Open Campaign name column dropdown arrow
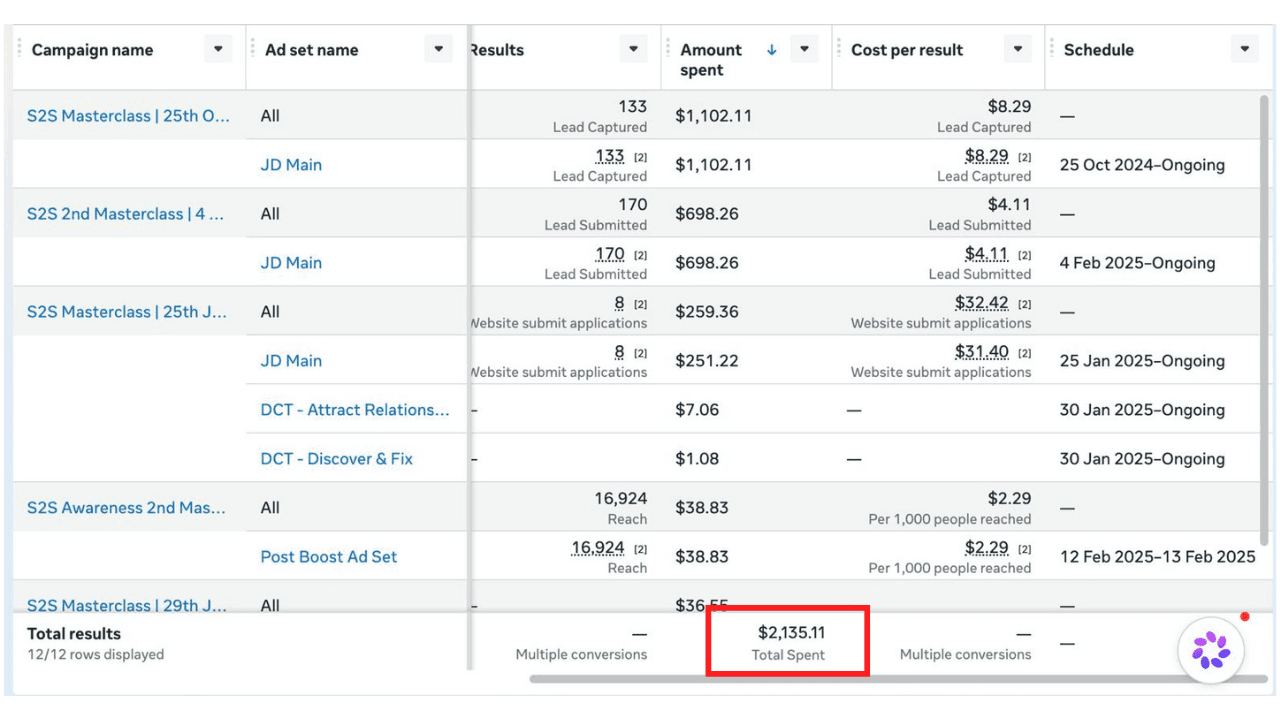 point(218,49)
